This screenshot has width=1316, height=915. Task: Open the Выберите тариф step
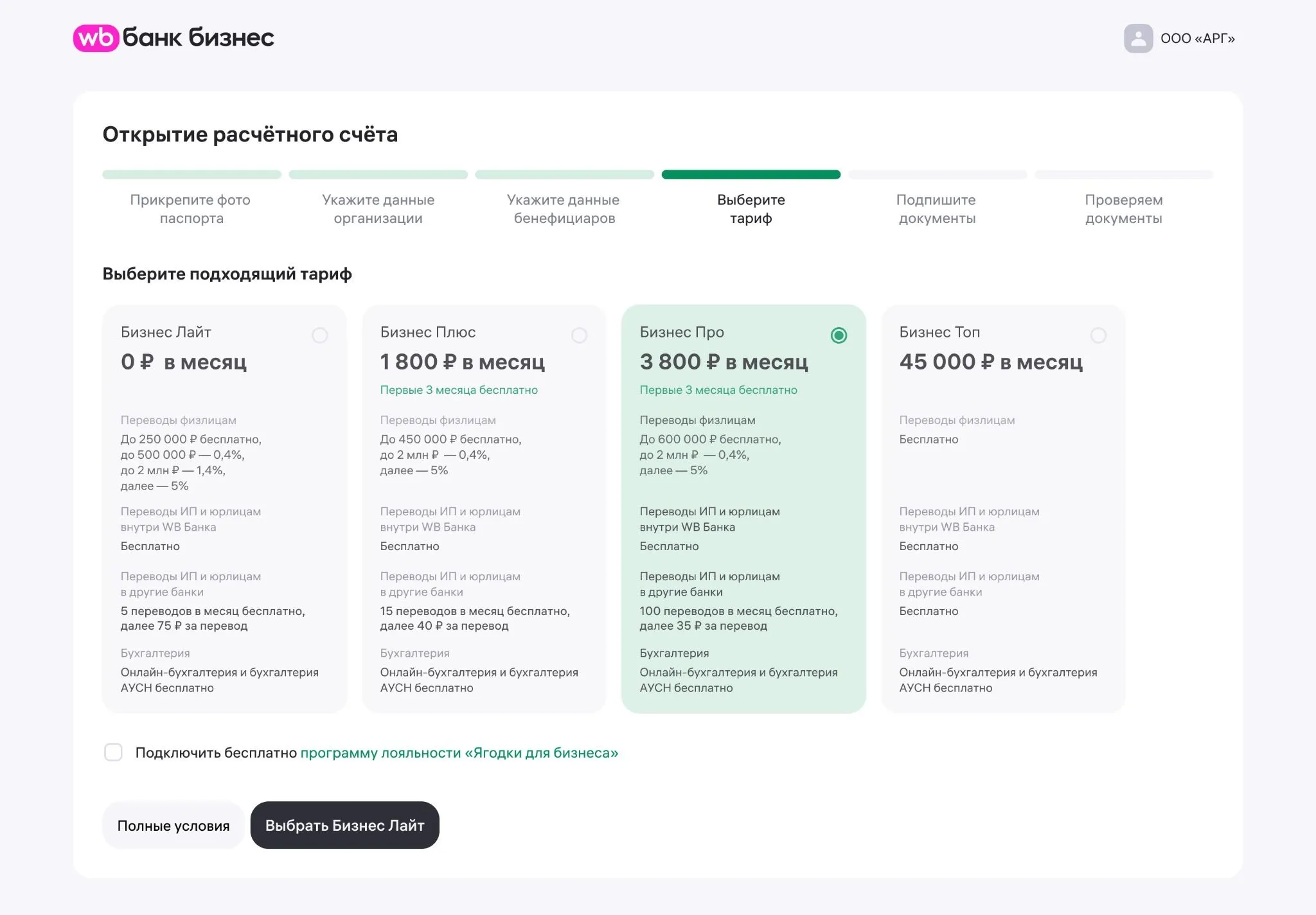[x=751, y=209]
